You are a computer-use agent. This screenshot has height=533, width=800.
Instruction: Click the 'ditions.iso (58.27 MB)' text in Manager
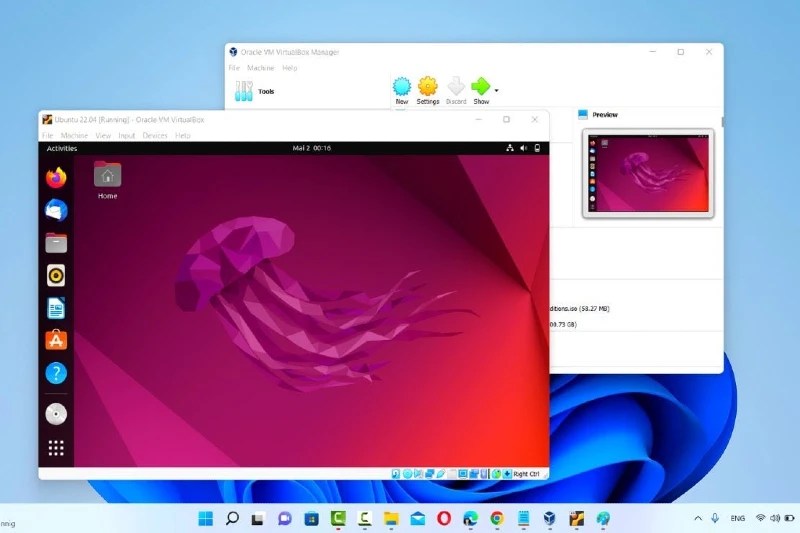click(580, 309)
